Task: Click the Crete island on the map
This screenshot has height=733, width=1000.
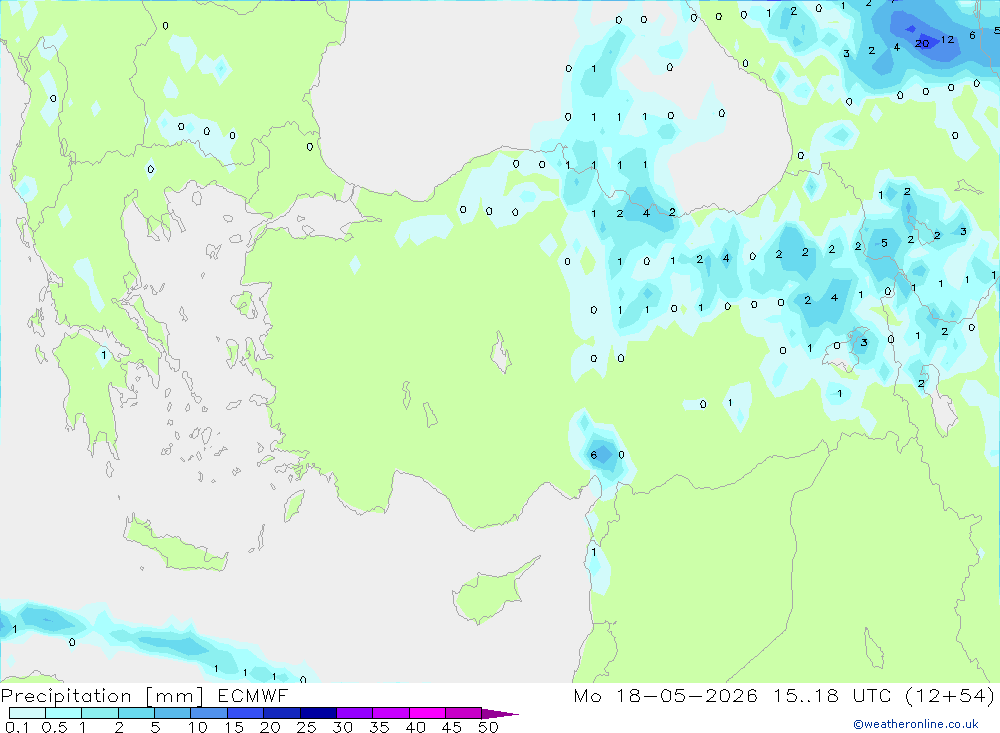Action: 175,544
